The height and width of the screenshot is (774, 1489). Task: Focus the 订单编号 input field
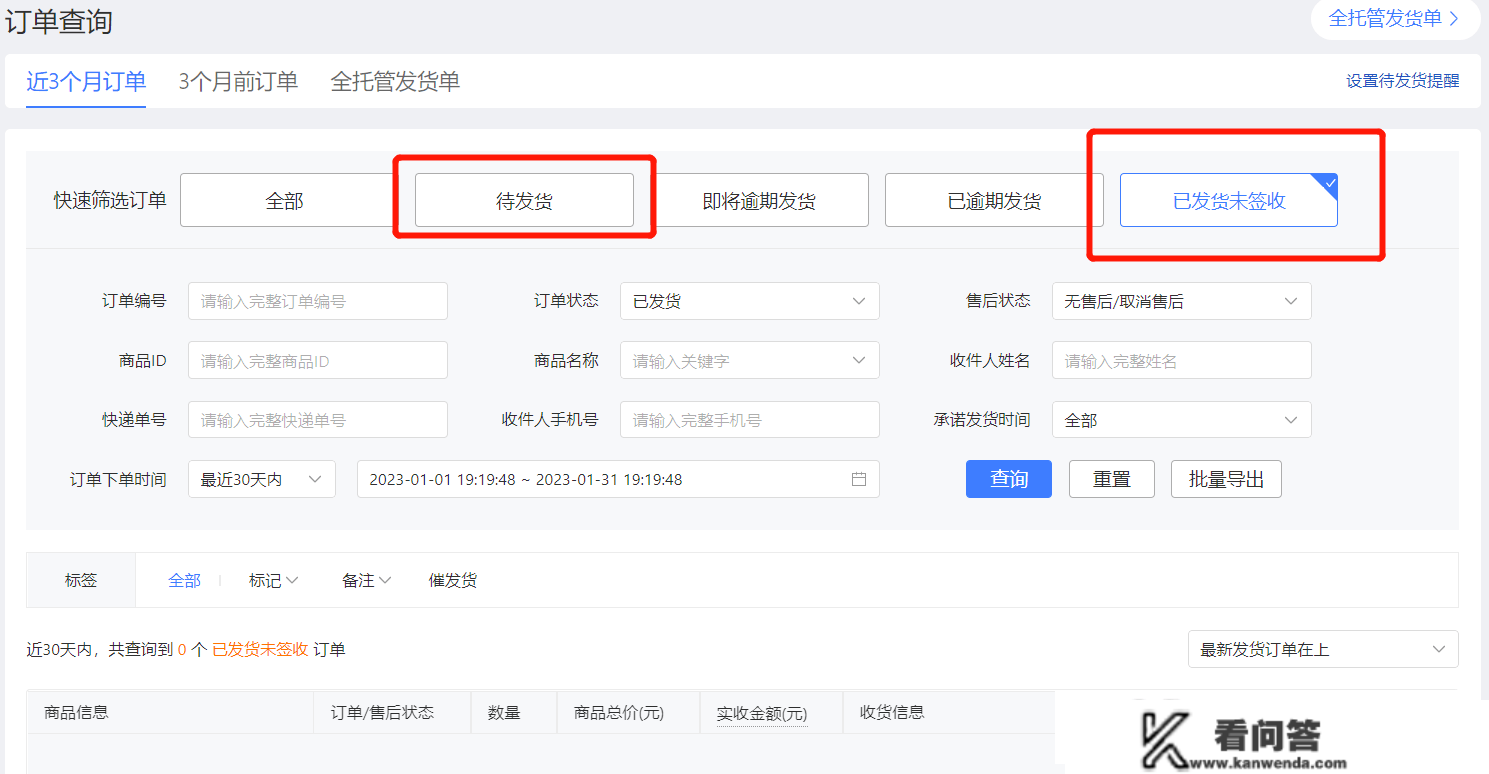pyautogui.click(x=318, y=301)
